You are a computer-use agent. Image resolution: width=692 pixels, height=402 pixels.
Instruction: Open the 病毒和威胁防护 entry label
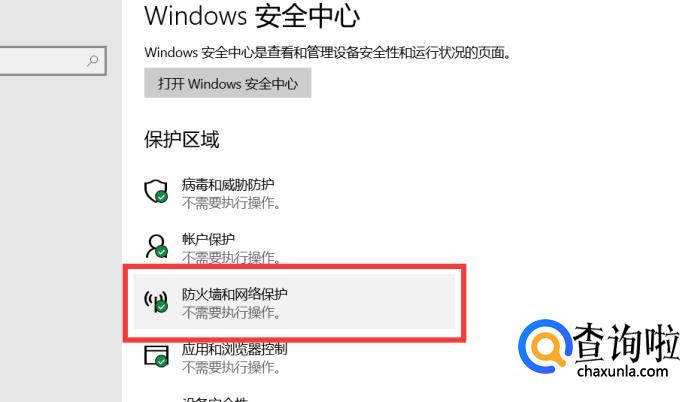(x=228, y=184)
